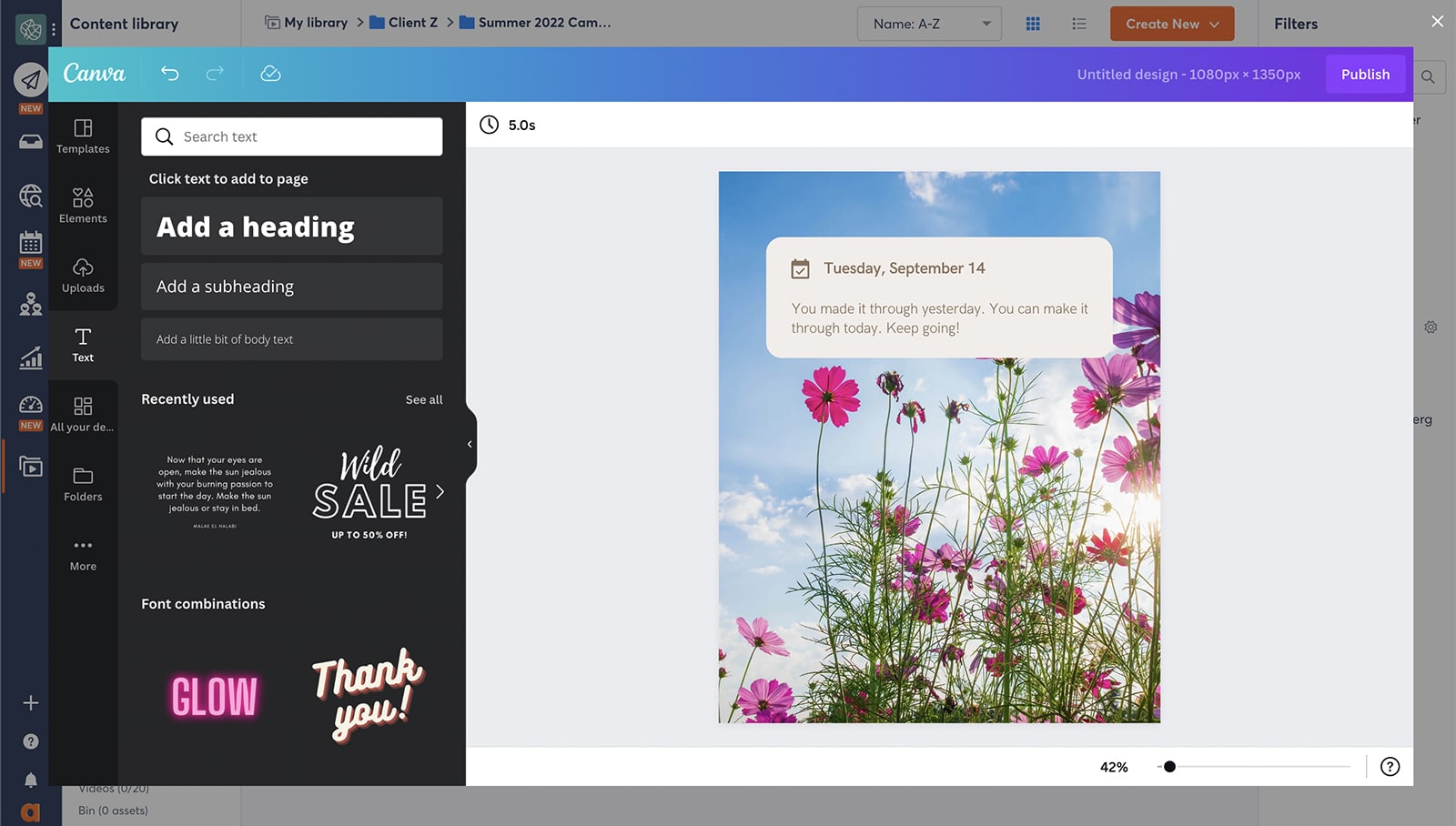Image resolution: width=1456 pixels, height=826 pixels.
Task: Open the publishing paper plane icon
Action: [31, 80]
